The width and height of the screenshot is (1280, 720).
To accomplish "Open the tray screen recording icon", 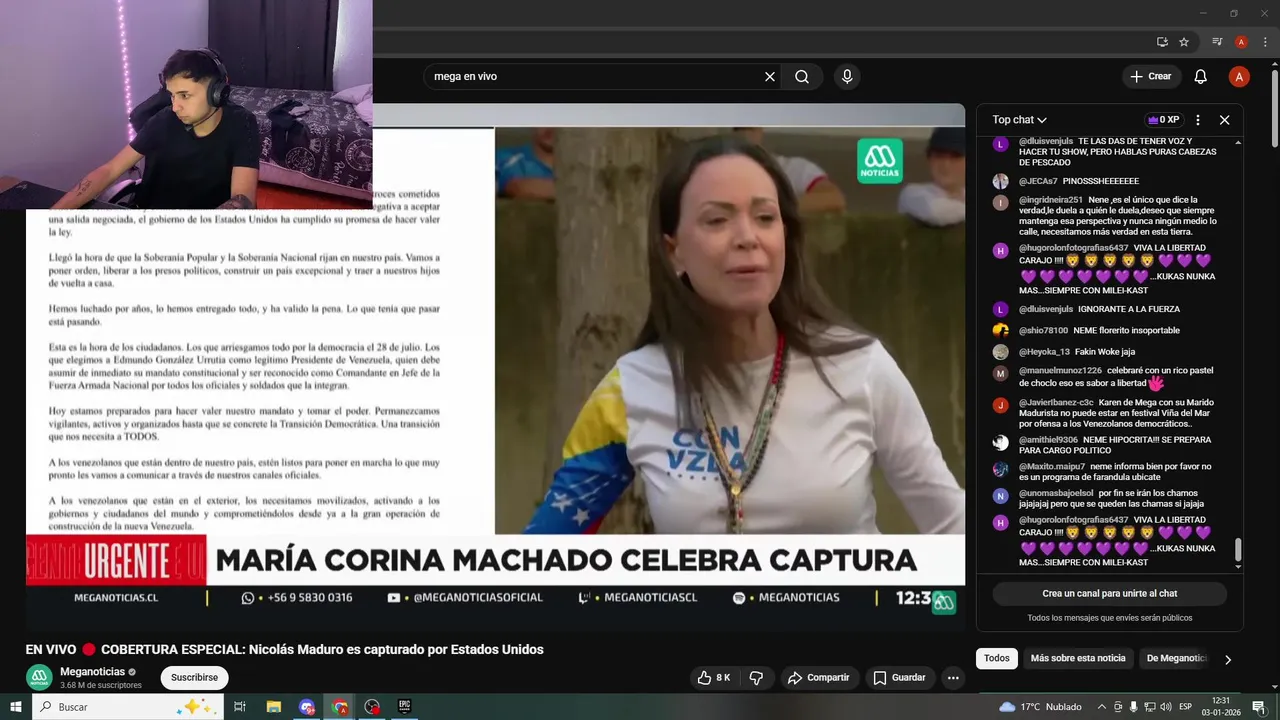I will click(x=1118, y=706).
